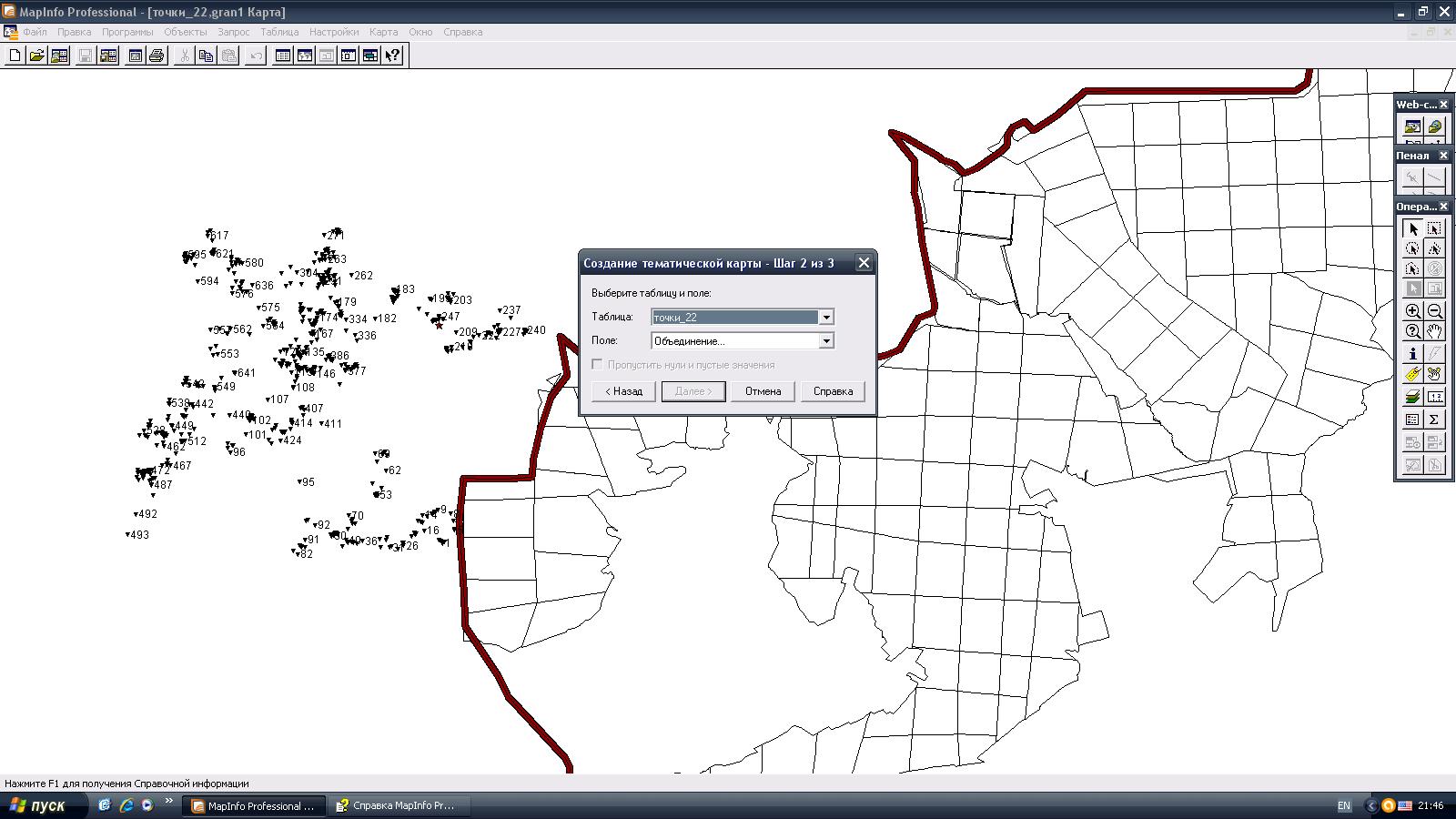Cancel the thematic map dialog with Отмена
This screenshot has width=1456, height=819.
763,391
